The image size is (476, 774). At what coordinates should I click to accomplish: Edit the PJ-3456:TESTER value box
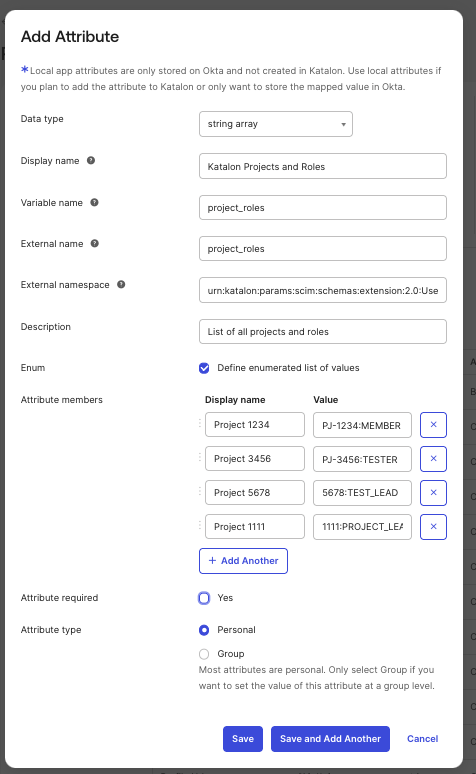tap(362, 459)
